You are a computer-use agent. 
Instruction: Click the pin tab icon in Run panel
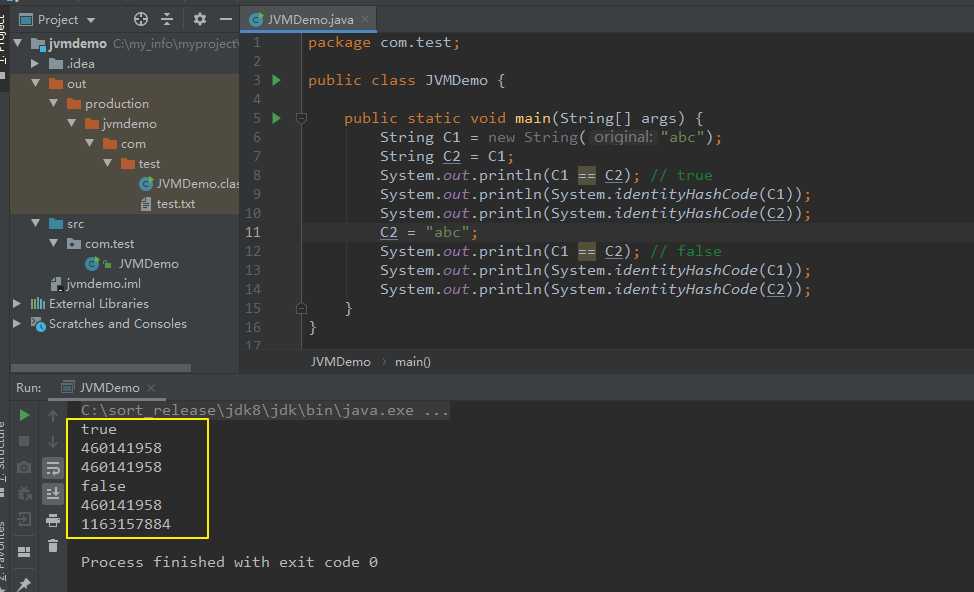[24, 584]
